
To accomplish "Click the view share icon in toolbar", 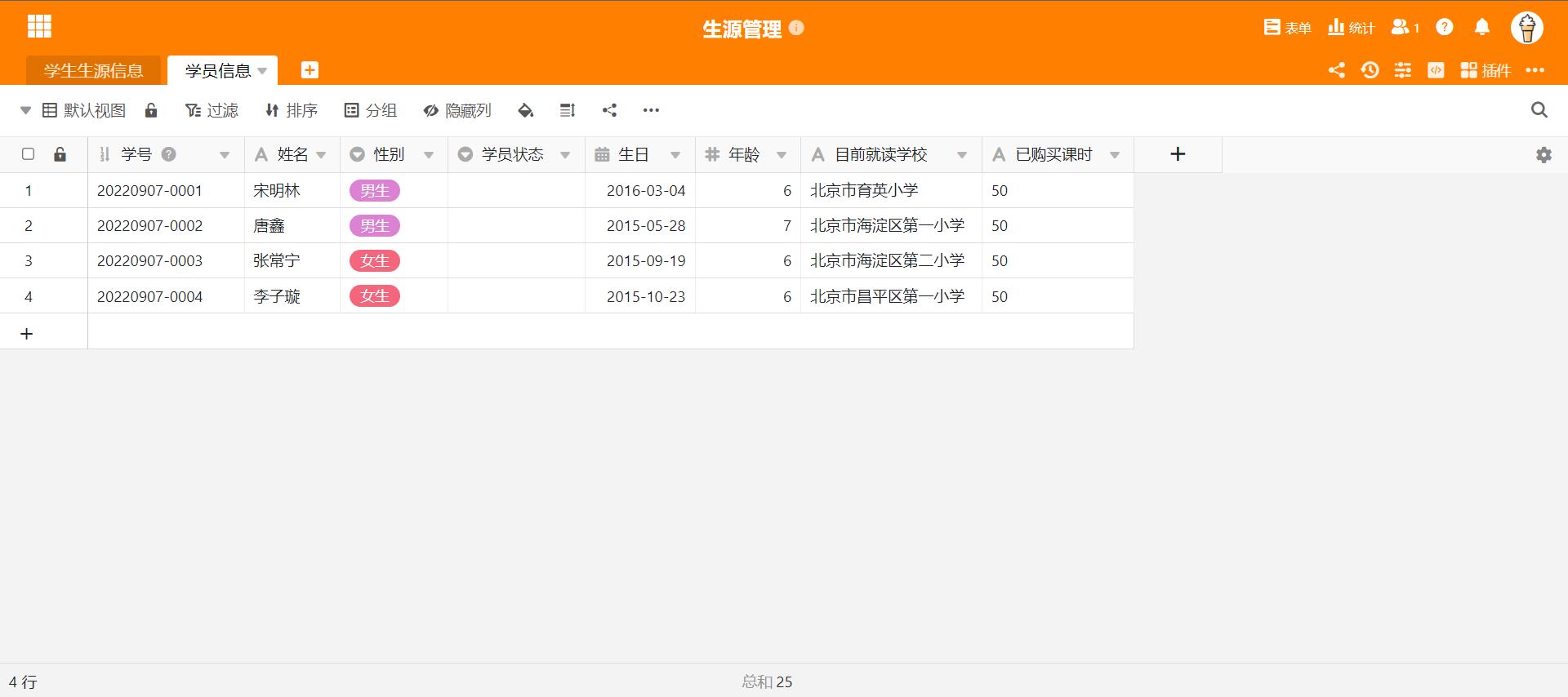I will 609,110.
